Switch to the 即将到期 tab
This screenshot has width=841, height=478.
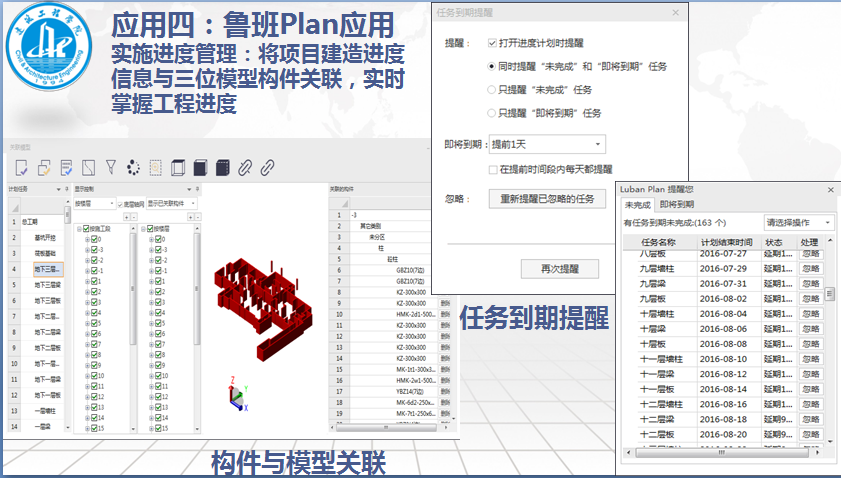[677, 204]
